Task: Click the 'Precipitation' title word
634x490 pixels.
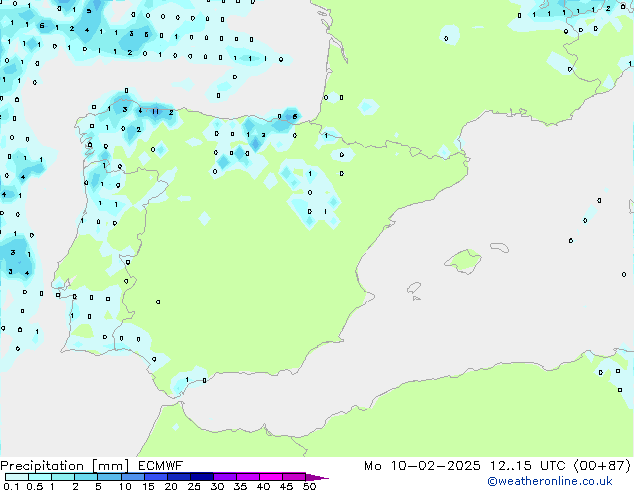Action: click(42, 466)
